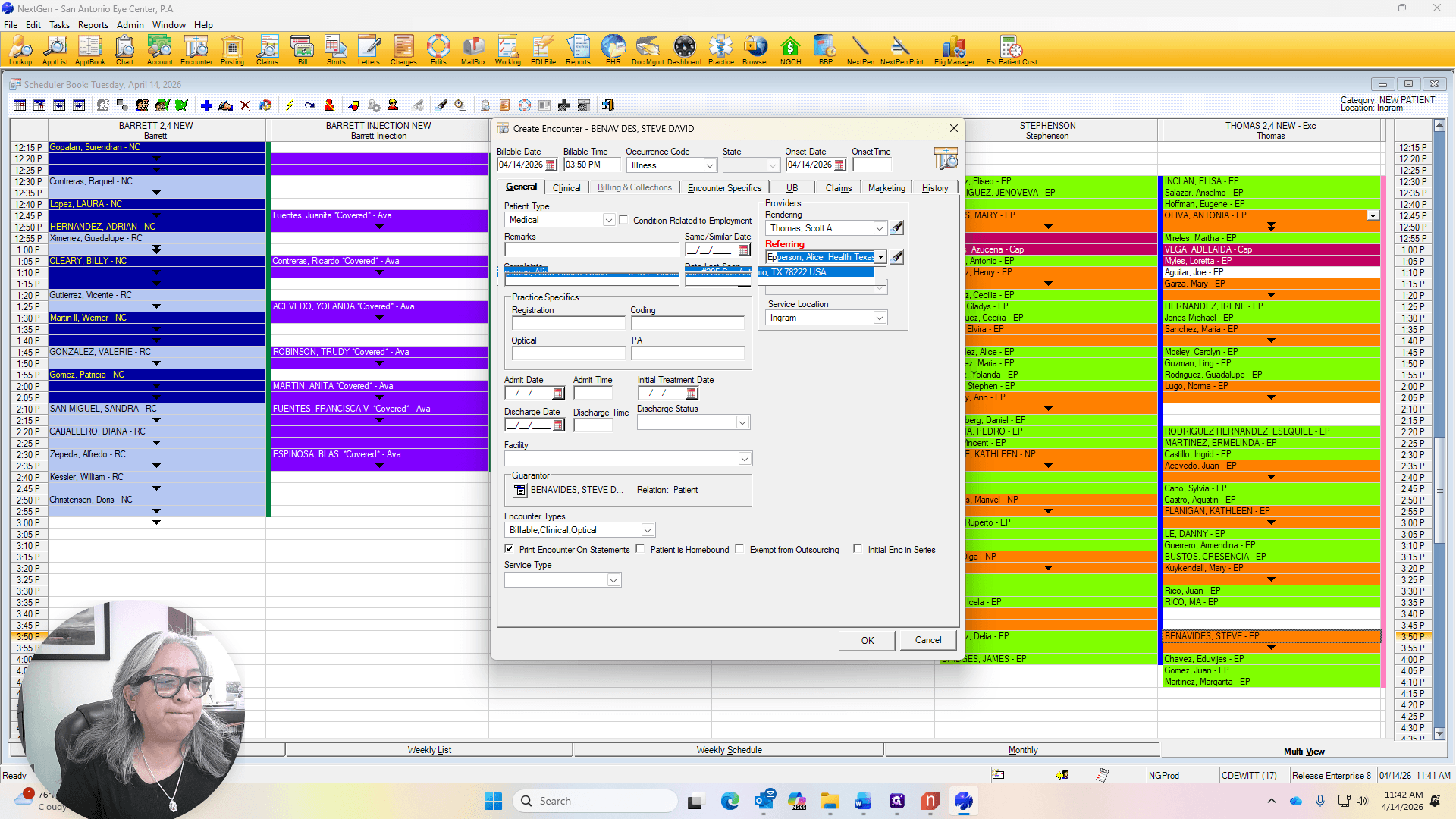1456x819 pixels.
Task: Click the Remarks input field
Action: pyautogui.click(x=591, y=249)
